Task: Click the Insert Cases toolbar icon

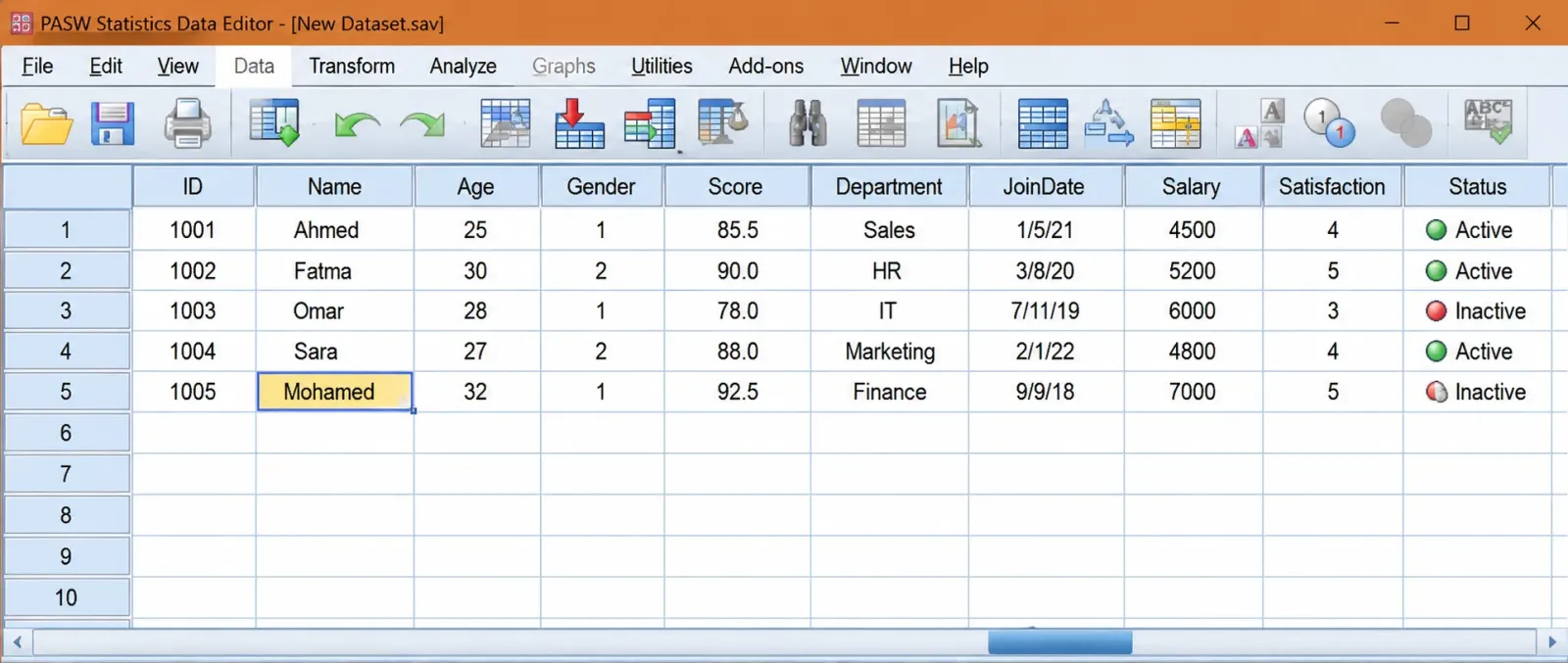Action: coord(881,124)
